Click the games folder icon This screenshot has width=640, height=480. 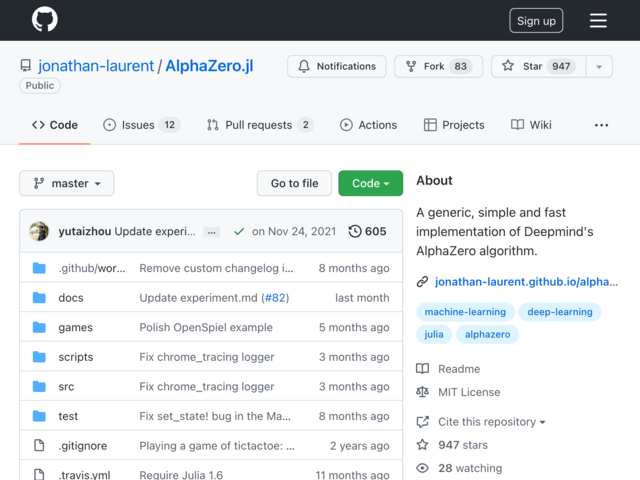(x=39, y=327)
